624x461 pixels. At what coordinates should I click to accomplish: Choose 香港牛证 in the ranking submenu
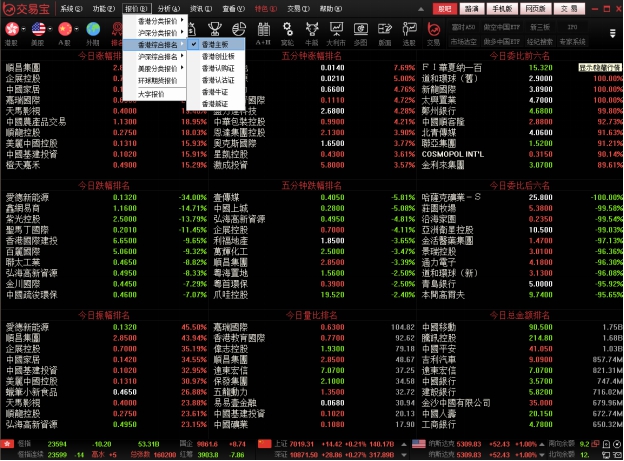pyautogui.click(x=216, y=93)
